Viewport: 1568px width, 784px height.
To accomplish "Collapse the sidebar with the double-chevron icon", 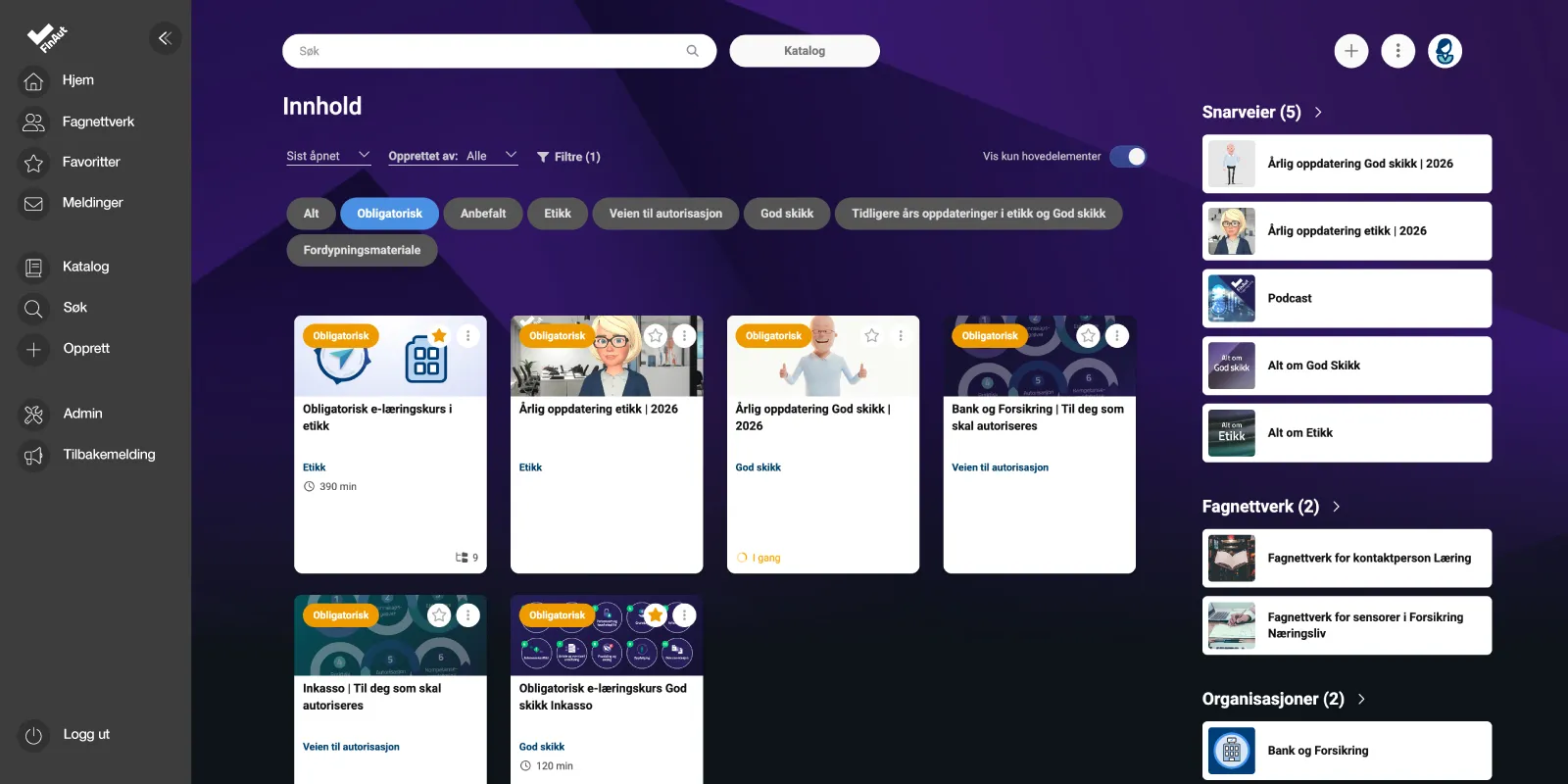I will tap(165, 38).
